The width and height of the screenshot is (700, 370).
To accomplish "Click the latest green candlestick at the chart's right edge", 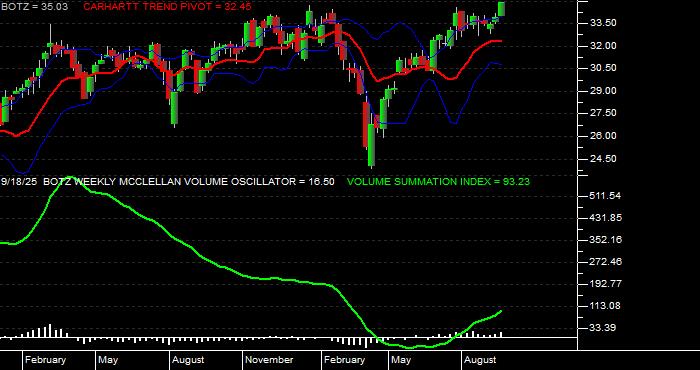I will 501,8.
